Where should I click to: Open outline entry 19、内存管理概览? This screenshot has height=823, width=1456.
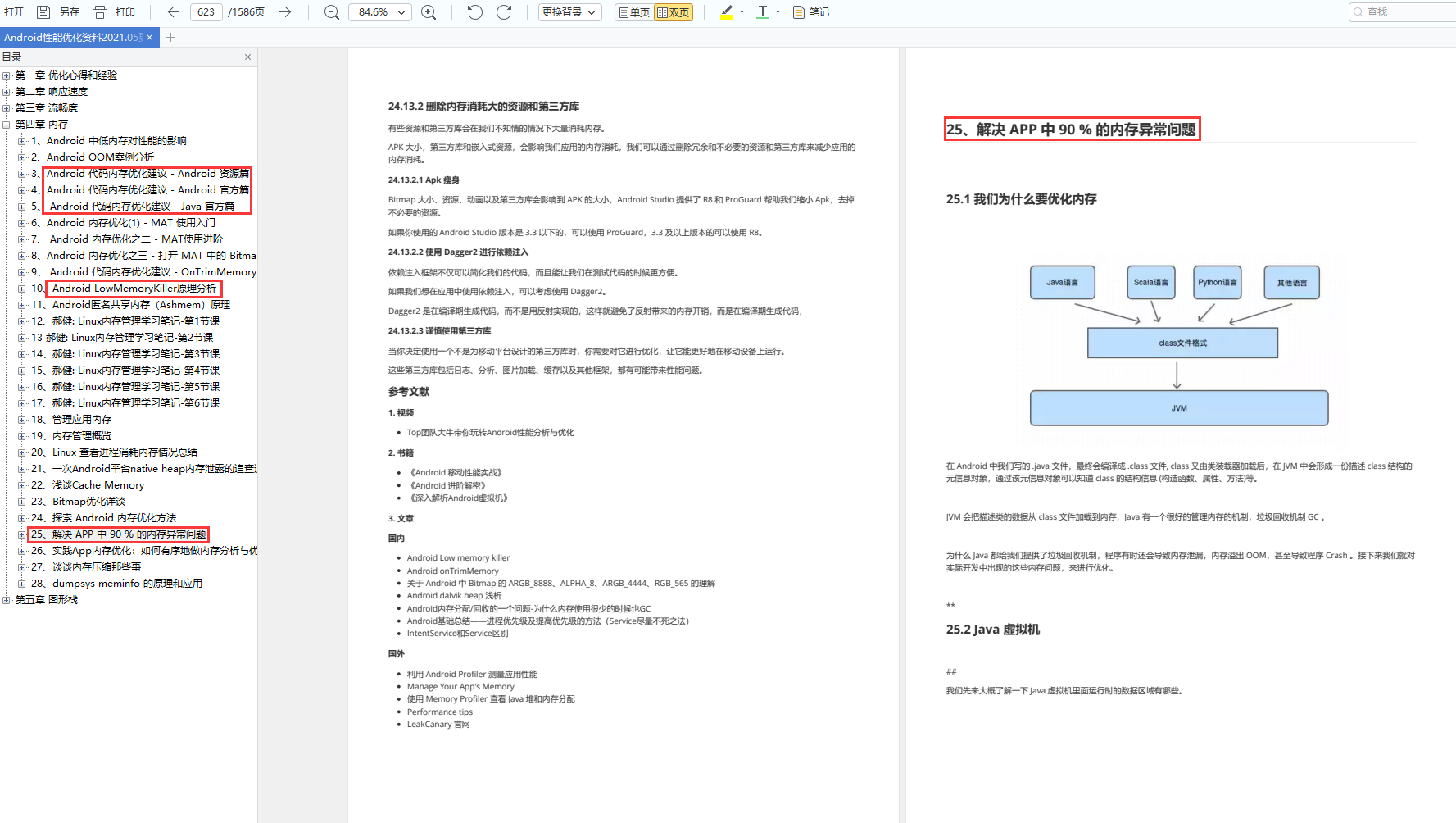[x=71, y=436]
